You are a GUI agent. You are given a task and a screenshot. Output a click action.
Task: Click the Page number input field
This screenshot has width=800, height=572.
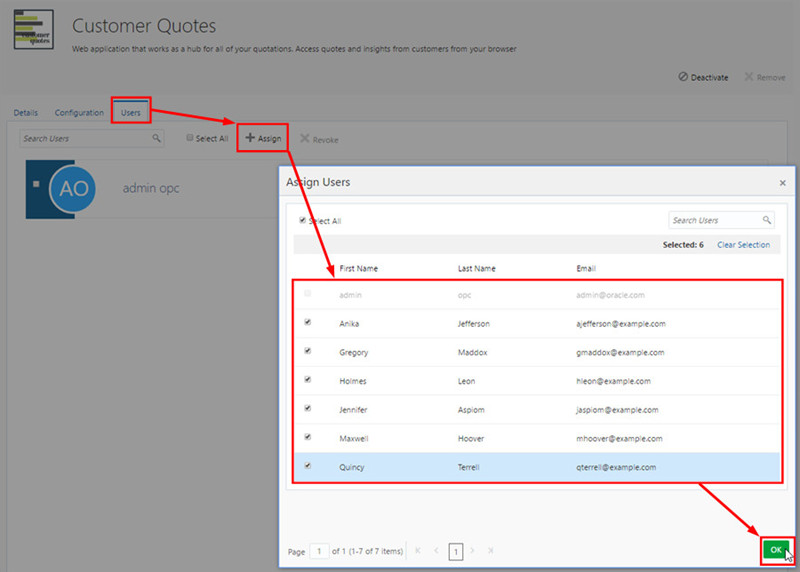point(319,551)
